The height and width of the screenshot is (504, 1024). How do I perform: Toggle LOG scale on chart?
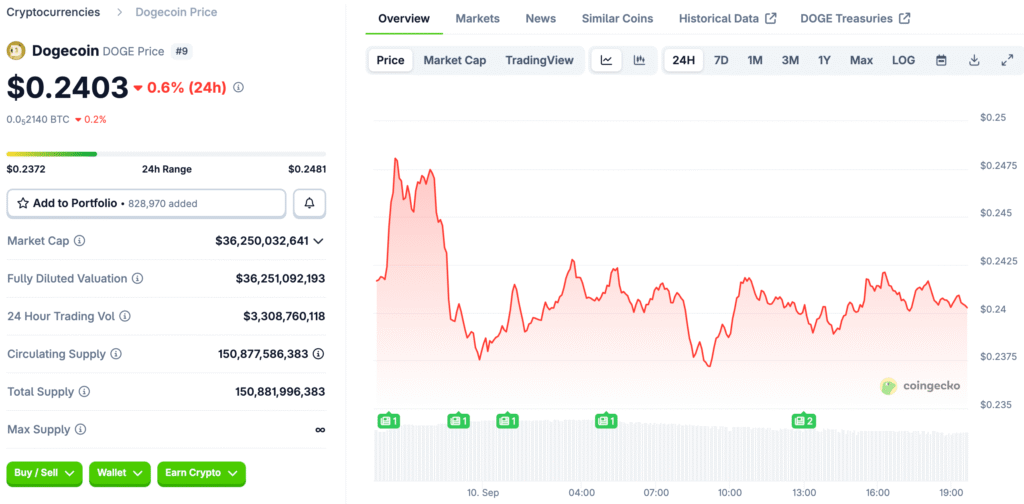[x=903, y=60]
